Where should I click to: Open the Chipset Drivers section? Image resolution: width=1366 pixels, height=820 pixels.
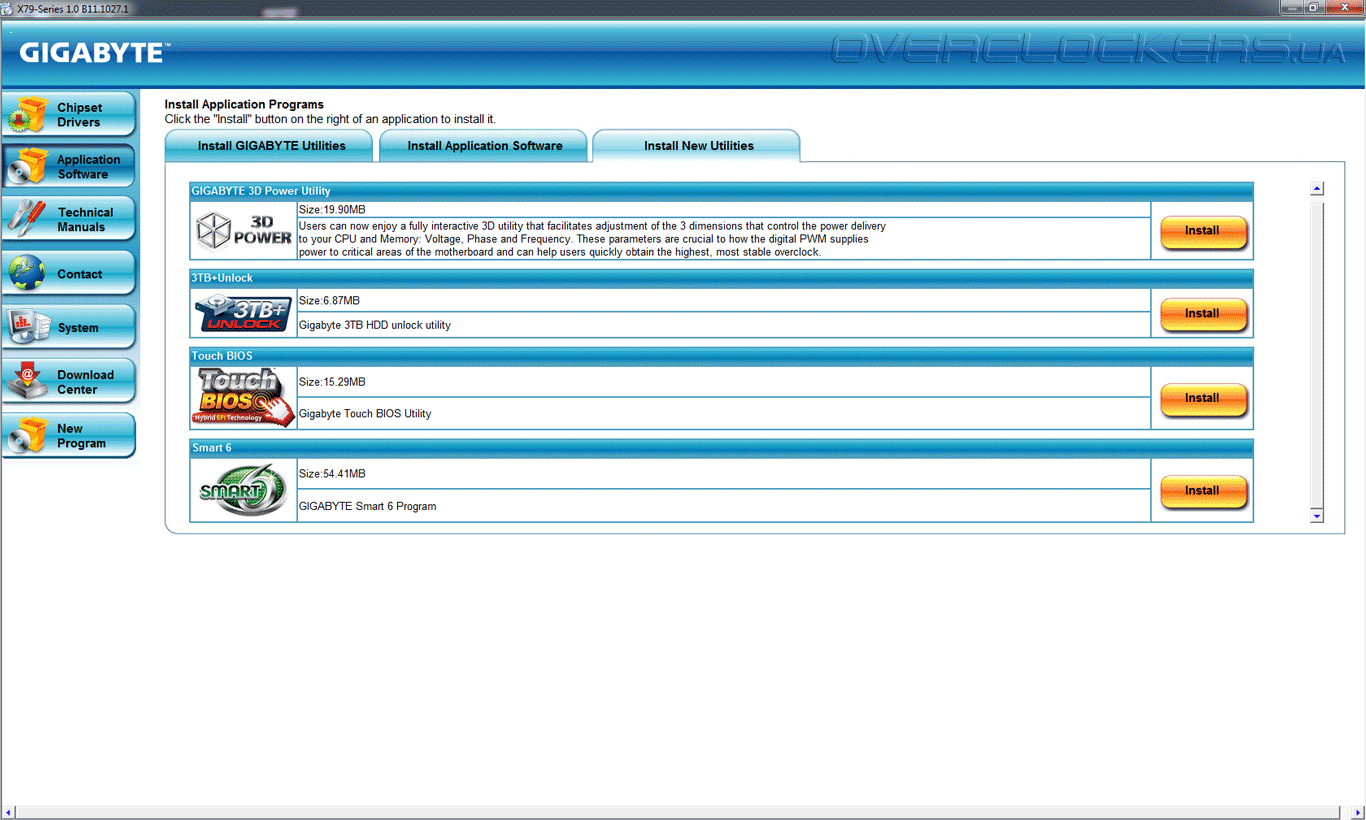(69, 114)
